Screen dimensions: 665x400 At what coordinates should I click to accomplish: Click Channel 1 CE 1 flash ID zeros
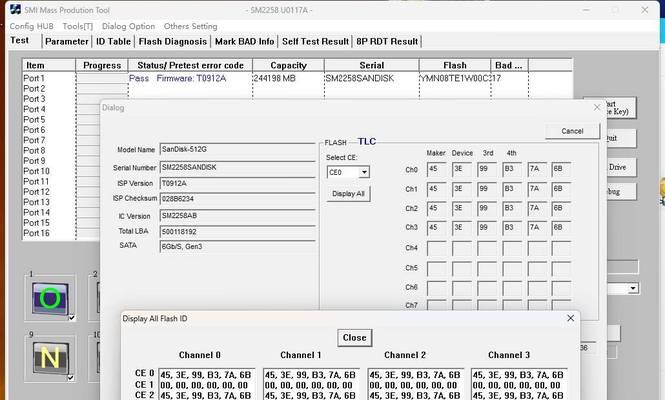pos(310,385)
